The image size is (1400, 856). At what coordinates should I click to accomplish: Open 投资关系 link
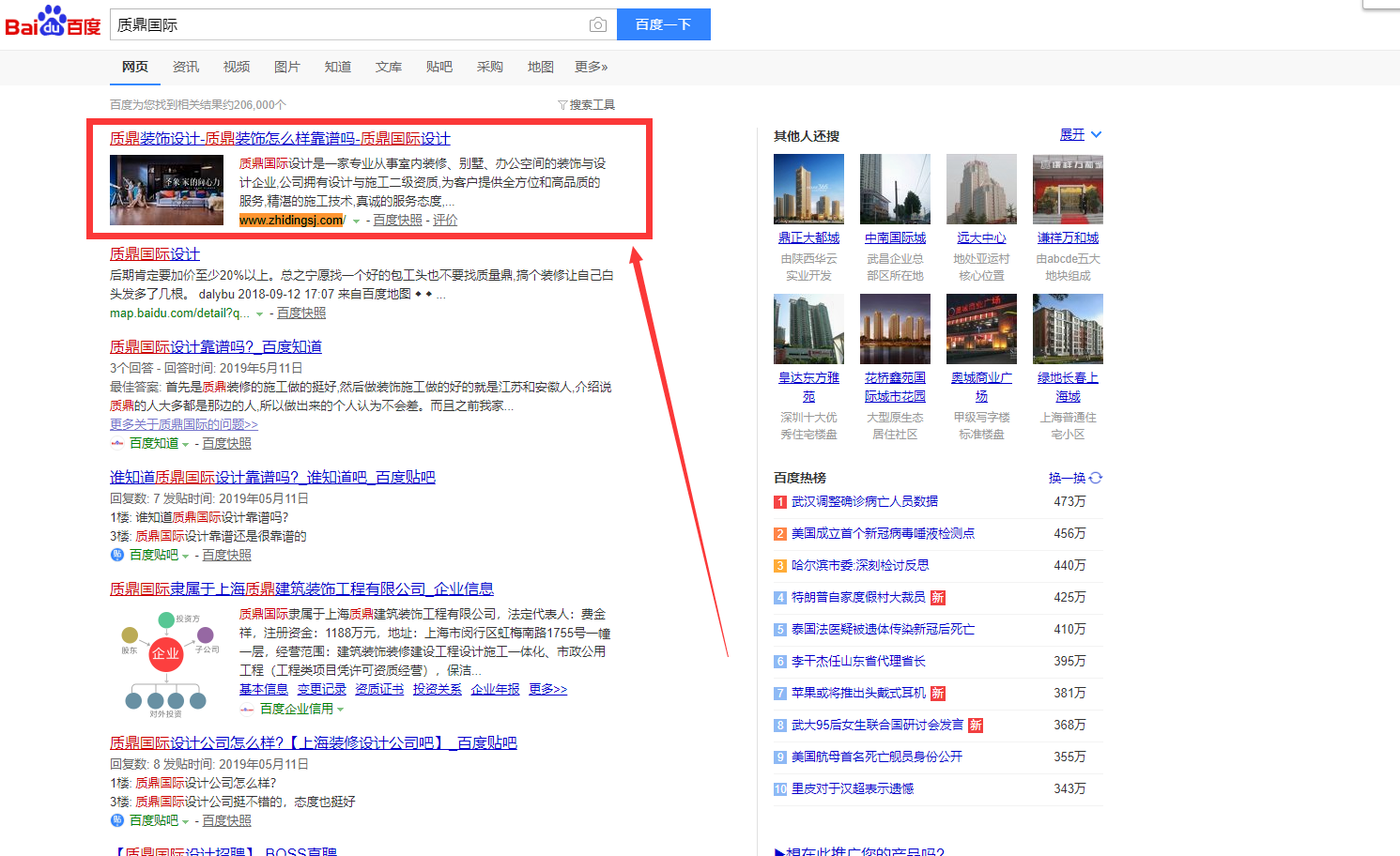pyautogui.click(x=438, y=689)
